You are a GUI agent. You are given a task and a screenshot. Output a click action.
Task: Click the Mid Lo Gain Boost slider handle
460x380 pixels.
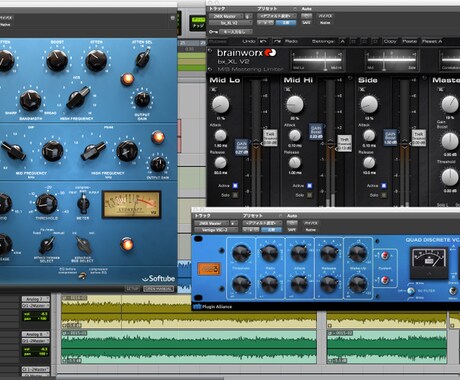pyautogui.click(x=241, y=147)
